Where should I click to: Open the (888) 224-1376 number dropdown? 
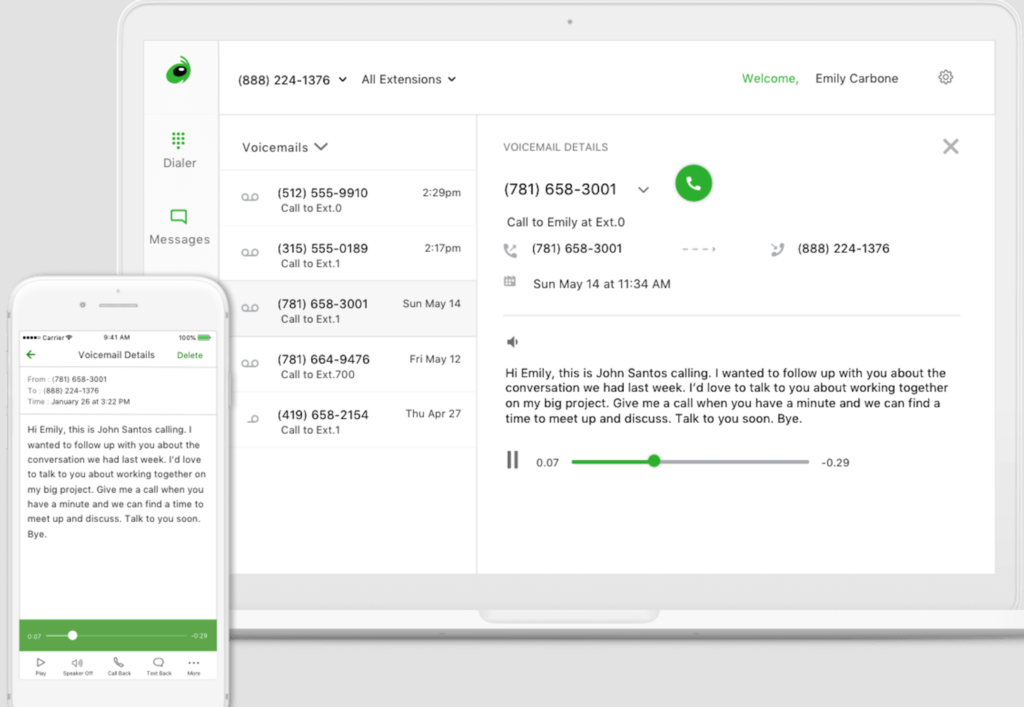pyautogui.click(x=292, y=80)
